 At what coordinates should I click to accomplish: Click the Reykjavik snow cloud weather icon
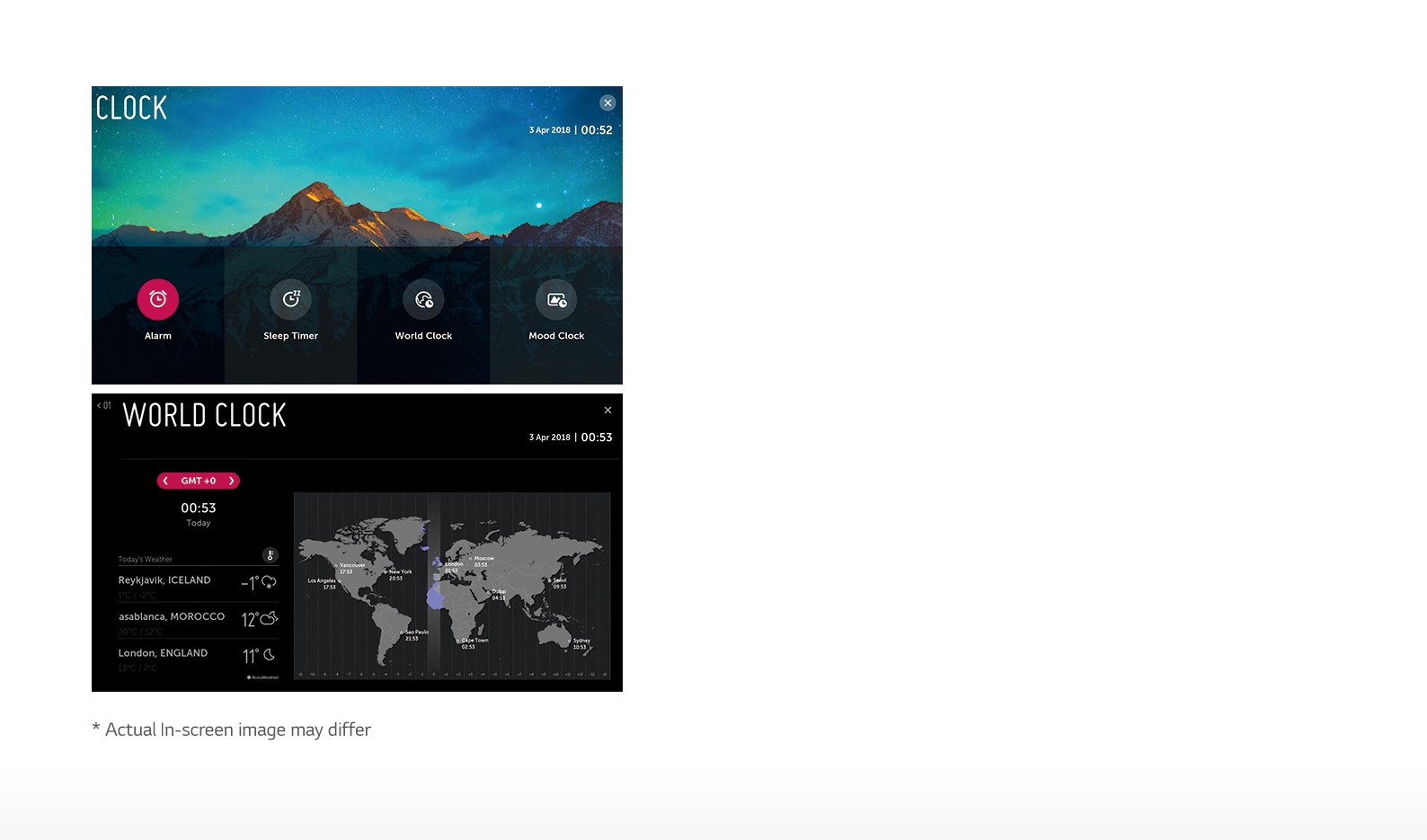(269, 582)
